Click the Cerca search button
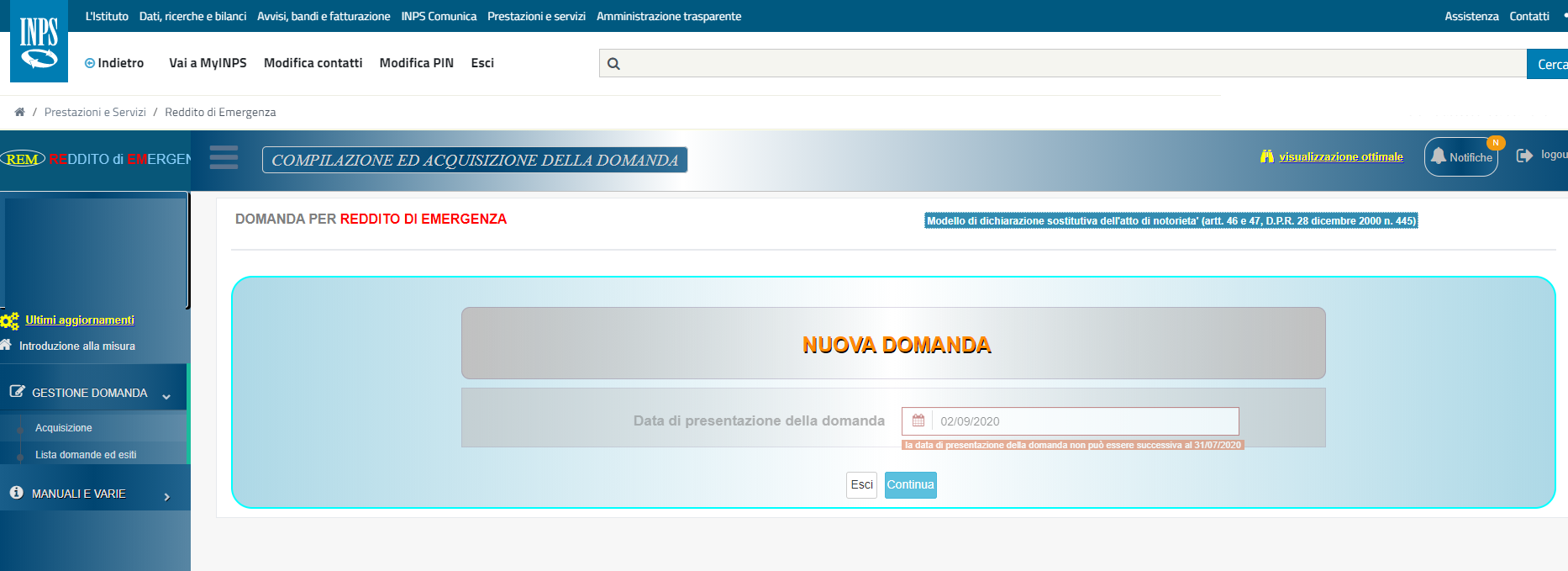 pos(1548,64)
